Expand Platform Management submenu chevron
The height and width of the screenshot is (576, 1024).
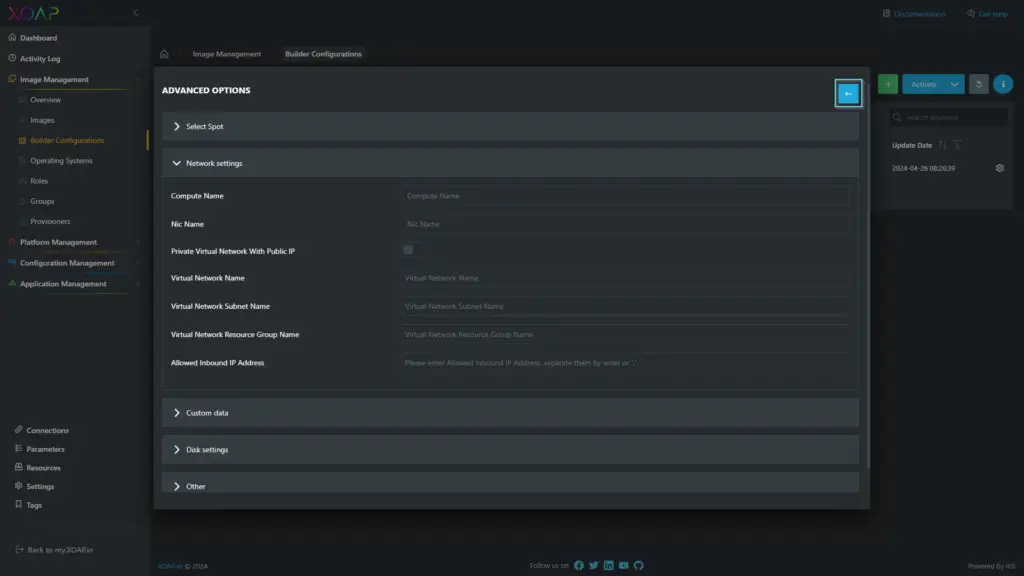point(138,242)
